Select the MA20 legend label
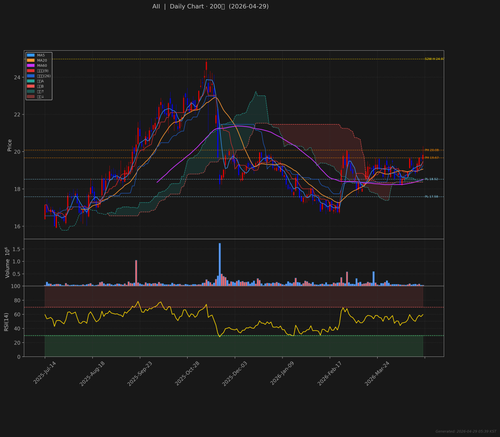This screenshot has height=437, width=500. click(x=42, y=60)
